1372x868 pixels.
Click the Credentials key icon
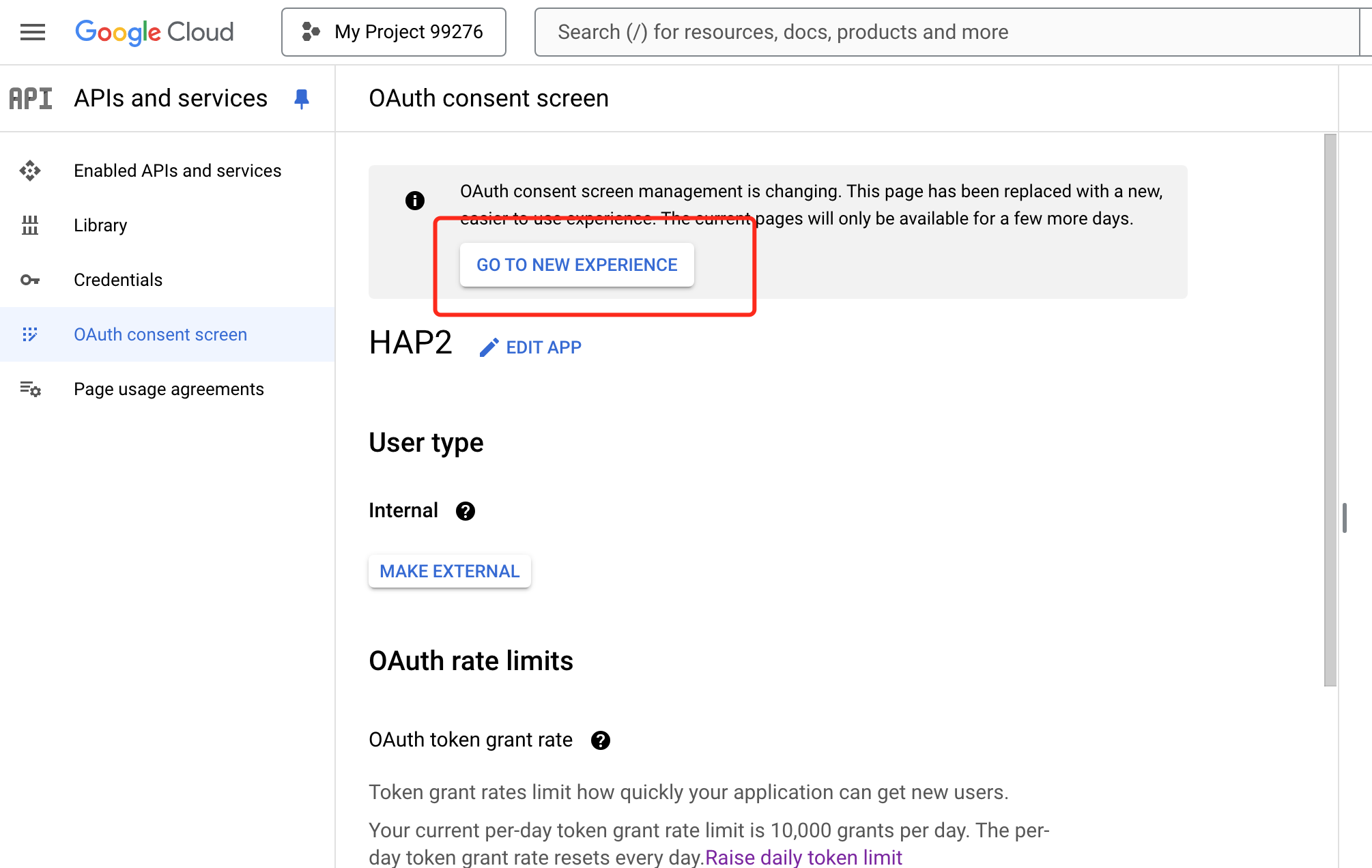(x=30, y=280)
